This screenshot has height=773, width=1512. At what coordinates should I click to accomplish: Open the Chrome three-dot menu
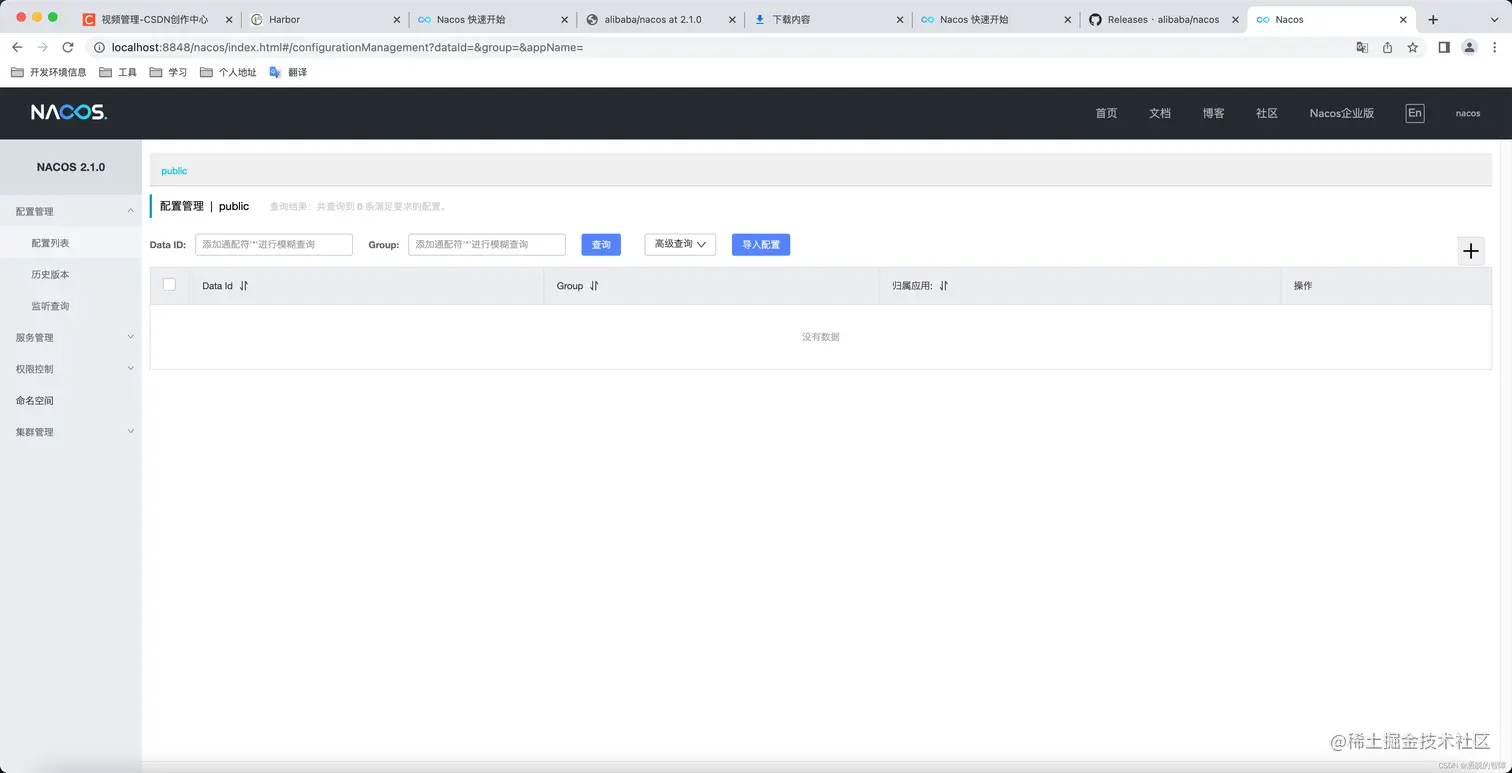(x=1494, y=47)
